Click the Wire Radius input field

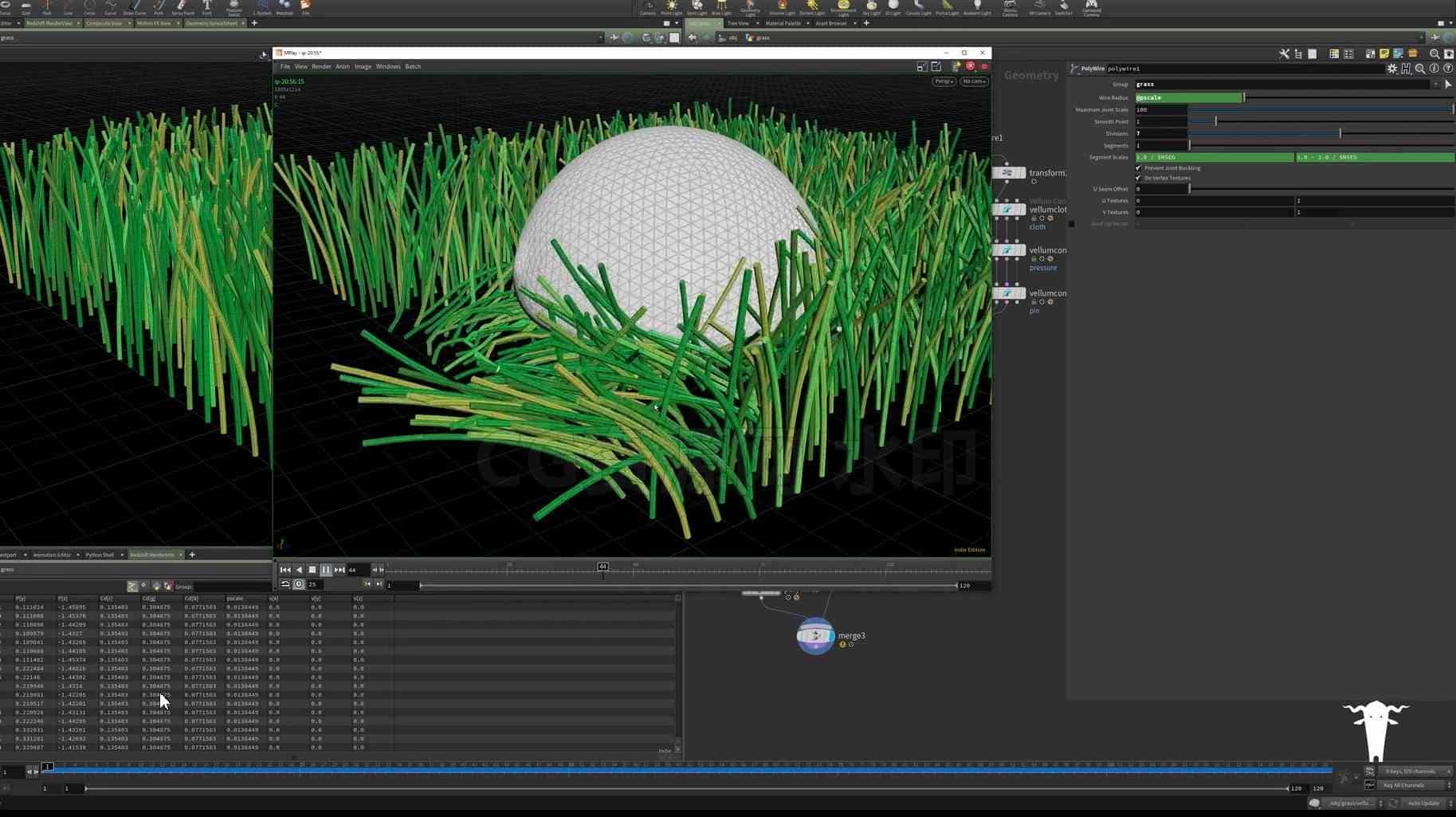[1188, 98]
